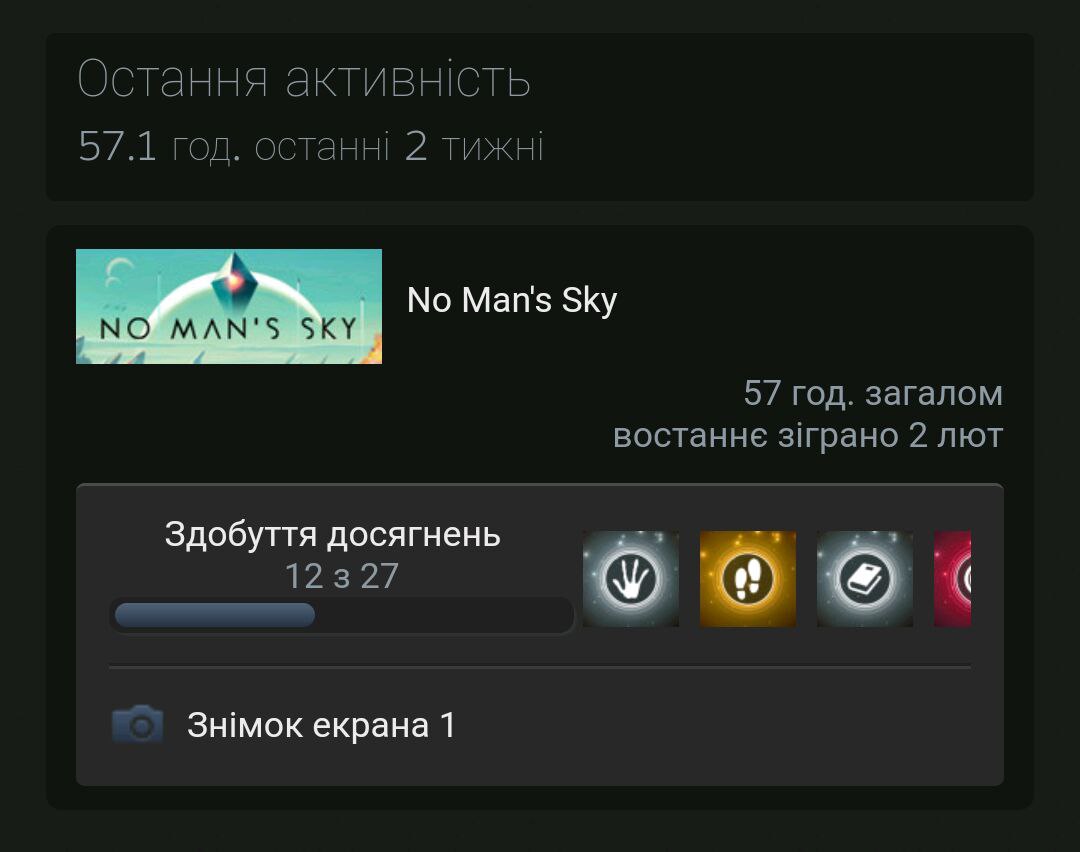Click the востаннє зіграно 2 лют text
The image size is (1080, 852).
click(807, 435)
